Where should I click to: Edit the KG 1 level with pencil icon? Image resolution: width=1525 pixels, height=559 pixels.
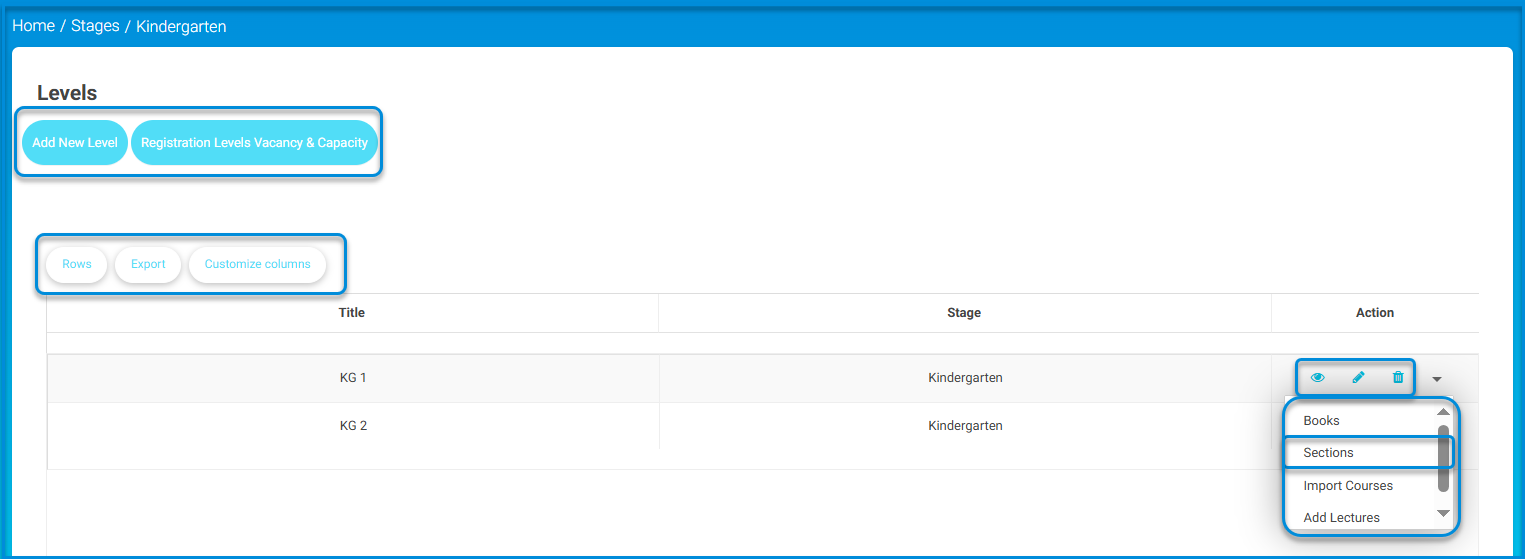coord(1358,378)
